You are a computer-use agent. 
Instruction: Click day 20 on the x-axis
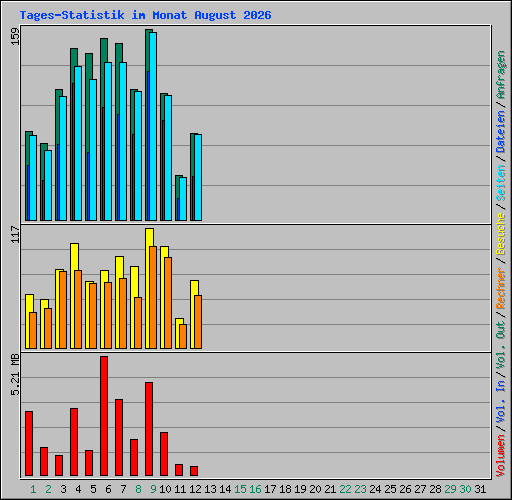tap(315, 489)
